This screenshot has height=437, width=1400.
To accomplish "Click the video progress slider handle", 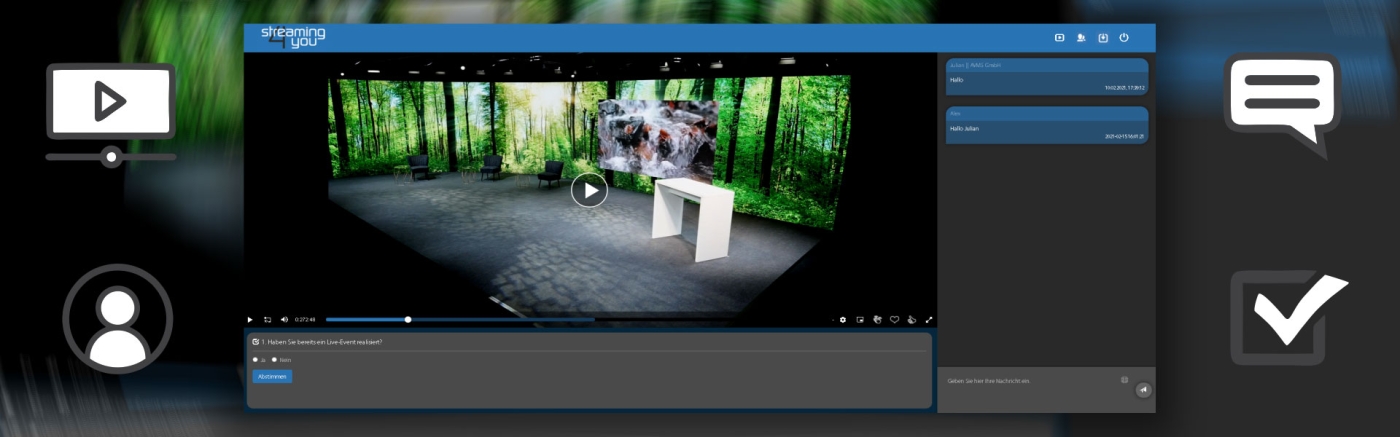I will [408, 320].
